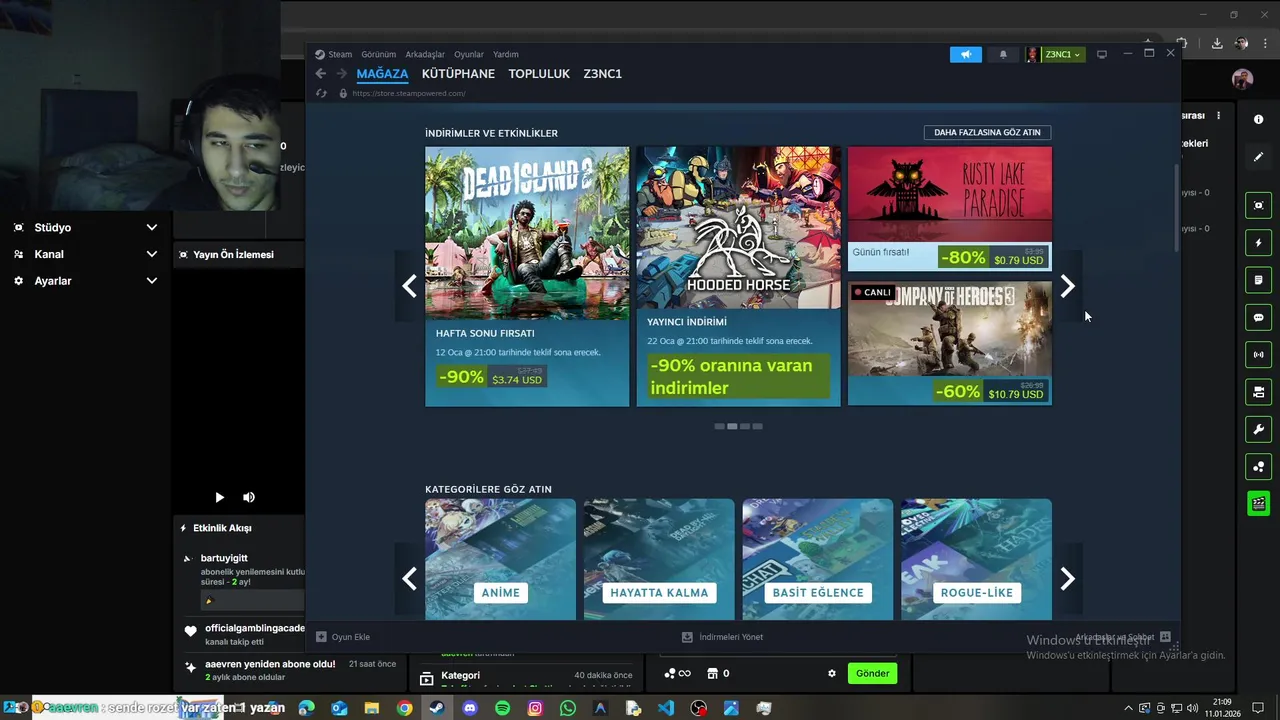Play the stream preview
1280x720 pixels.
[219, 497]
